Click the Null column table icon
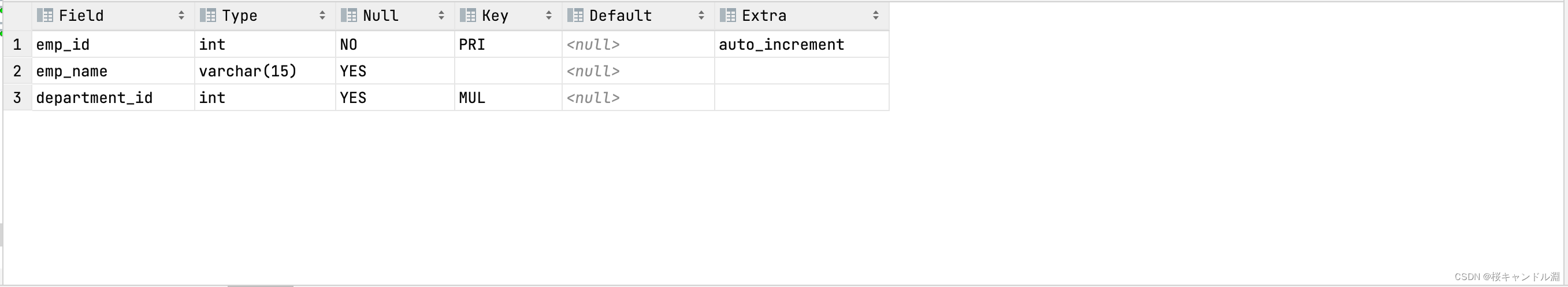This screenshot has height=287, width=1568. pyautogui.click(x=349, y=15)
